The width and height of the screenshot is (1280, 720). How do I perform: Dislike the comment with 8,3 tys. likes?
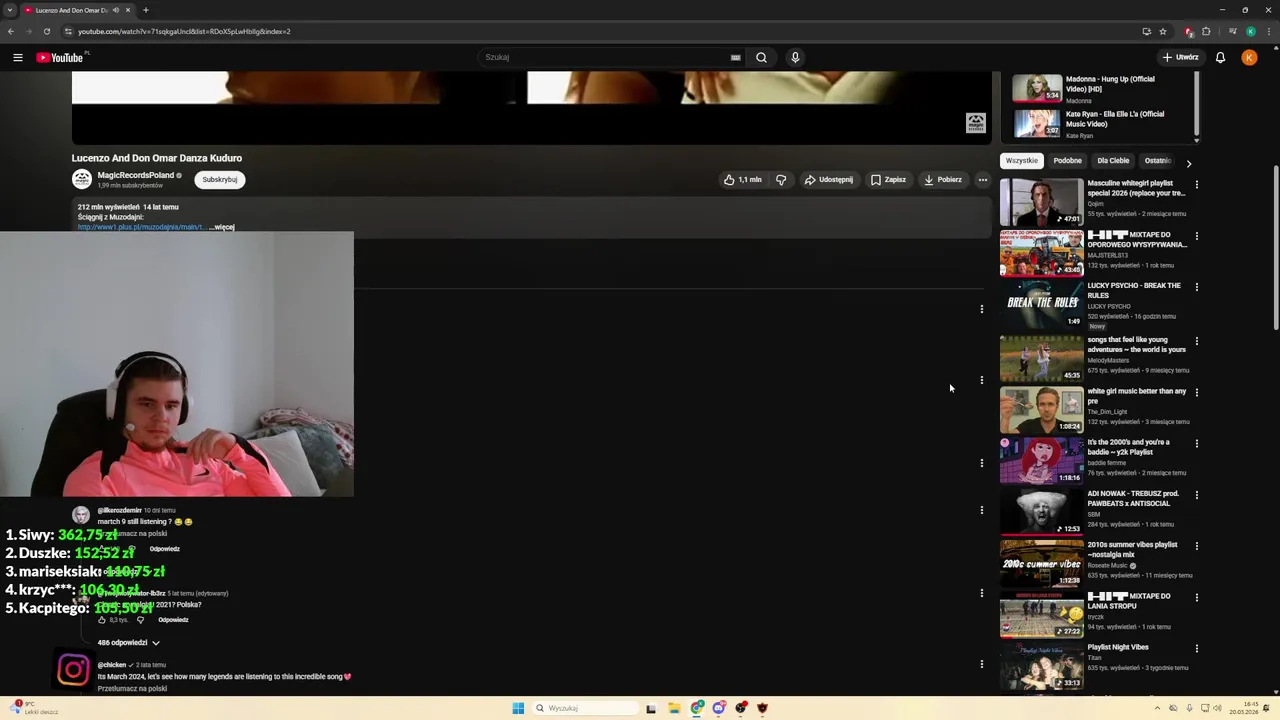click(x=140, y=620)
